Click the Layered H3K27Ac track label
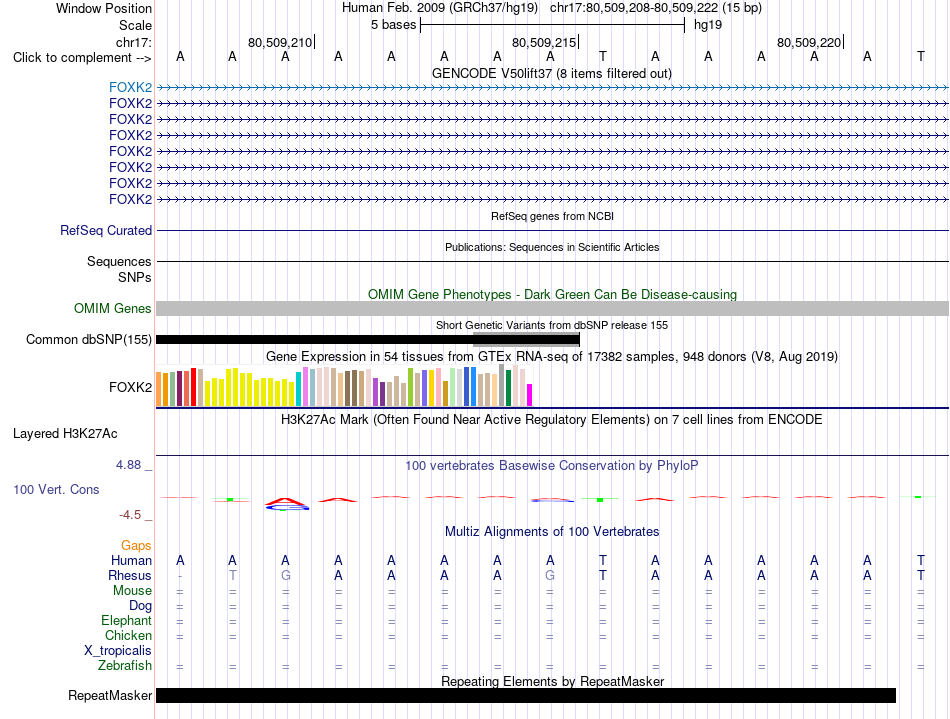950x719 pixels. [65, 434]
